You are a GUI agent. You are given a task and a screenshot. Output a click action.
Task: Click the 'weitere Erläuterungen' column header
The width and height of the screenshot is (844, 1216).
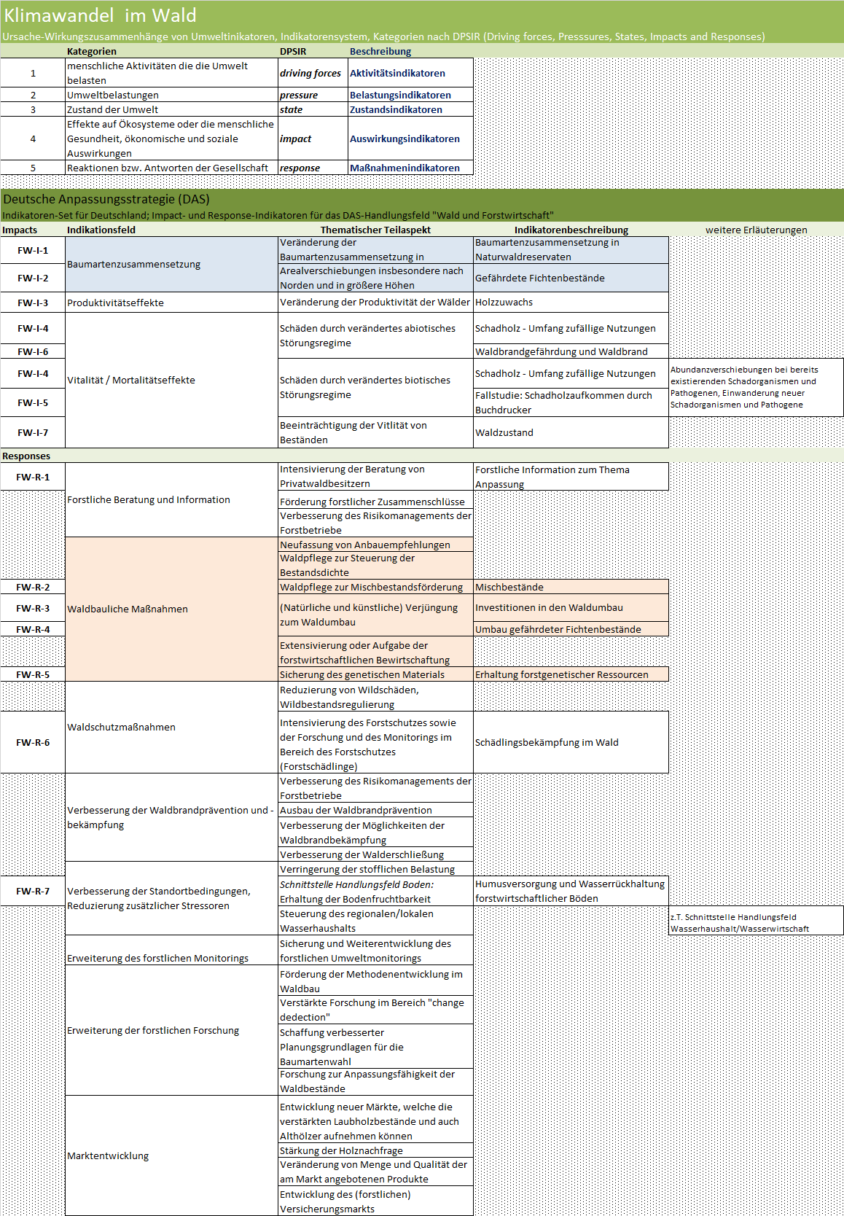pos(755,230)
